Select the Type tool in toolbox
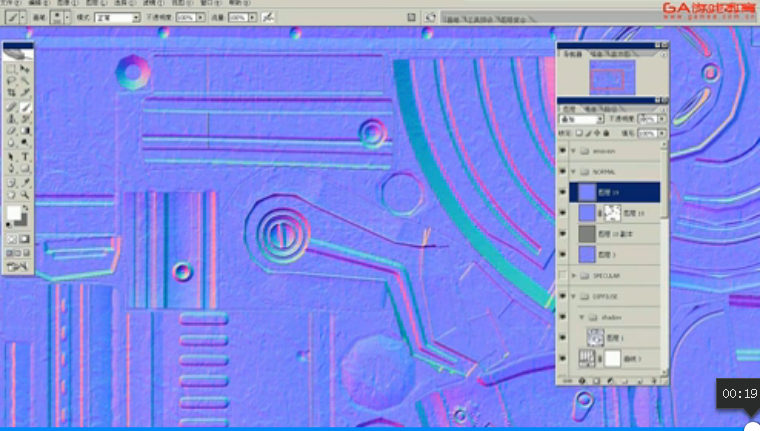Image resolution: width=760 pixels, height=431 pixels. tap(25, 157)
